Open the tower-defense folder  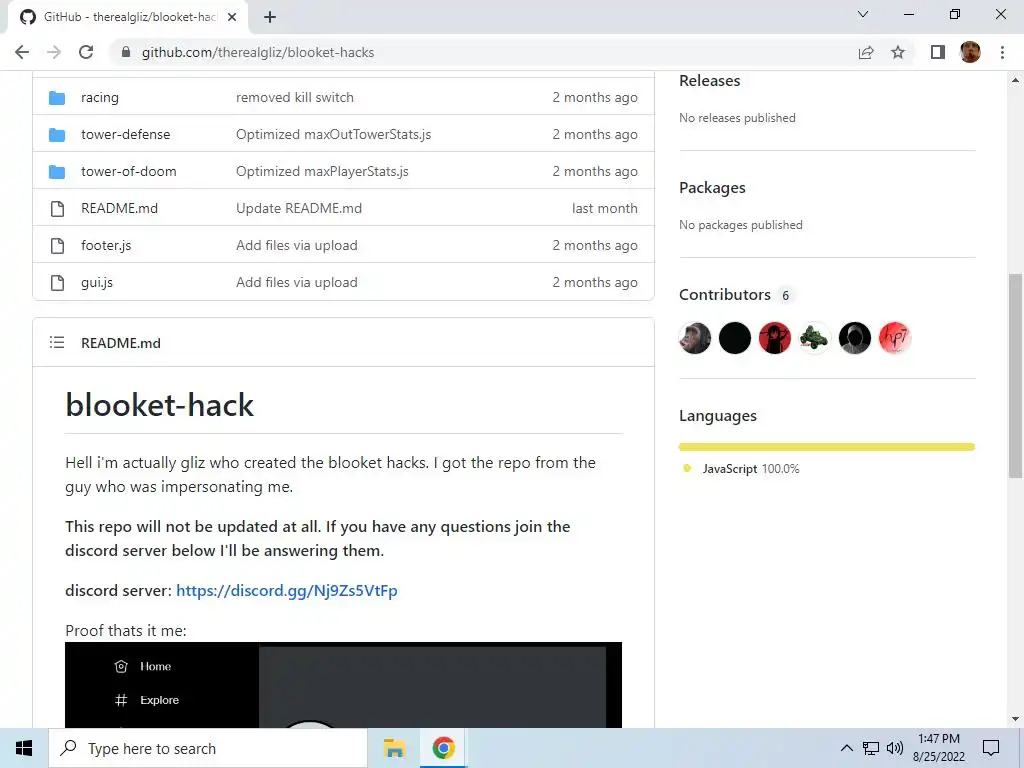click(x=125, y=135)
